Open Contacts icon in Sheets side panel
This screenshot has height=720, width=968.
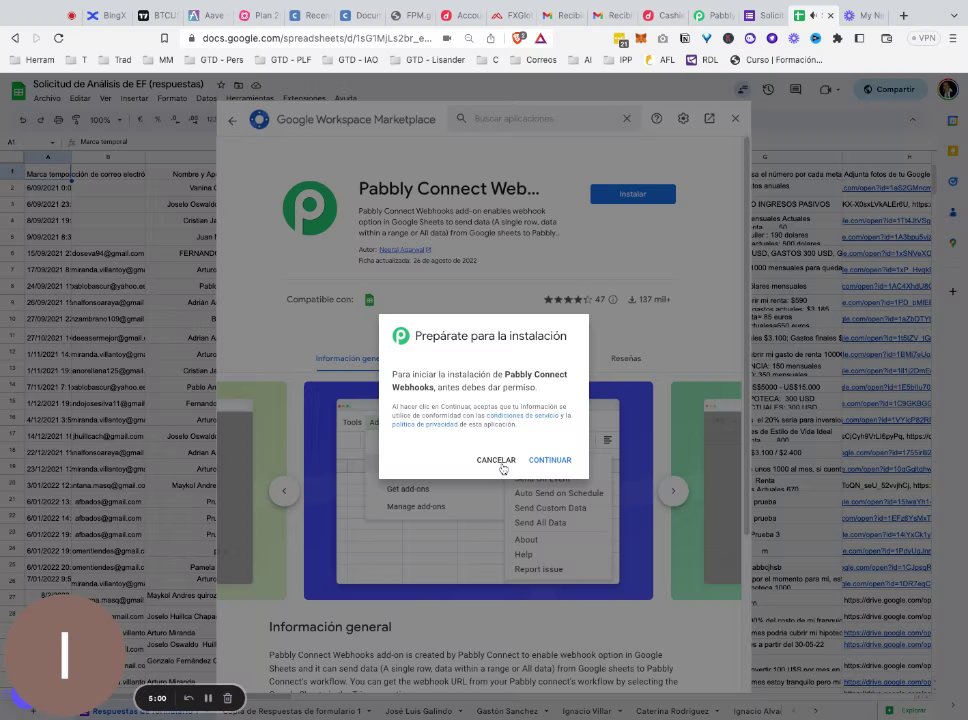tap(953, 212)
